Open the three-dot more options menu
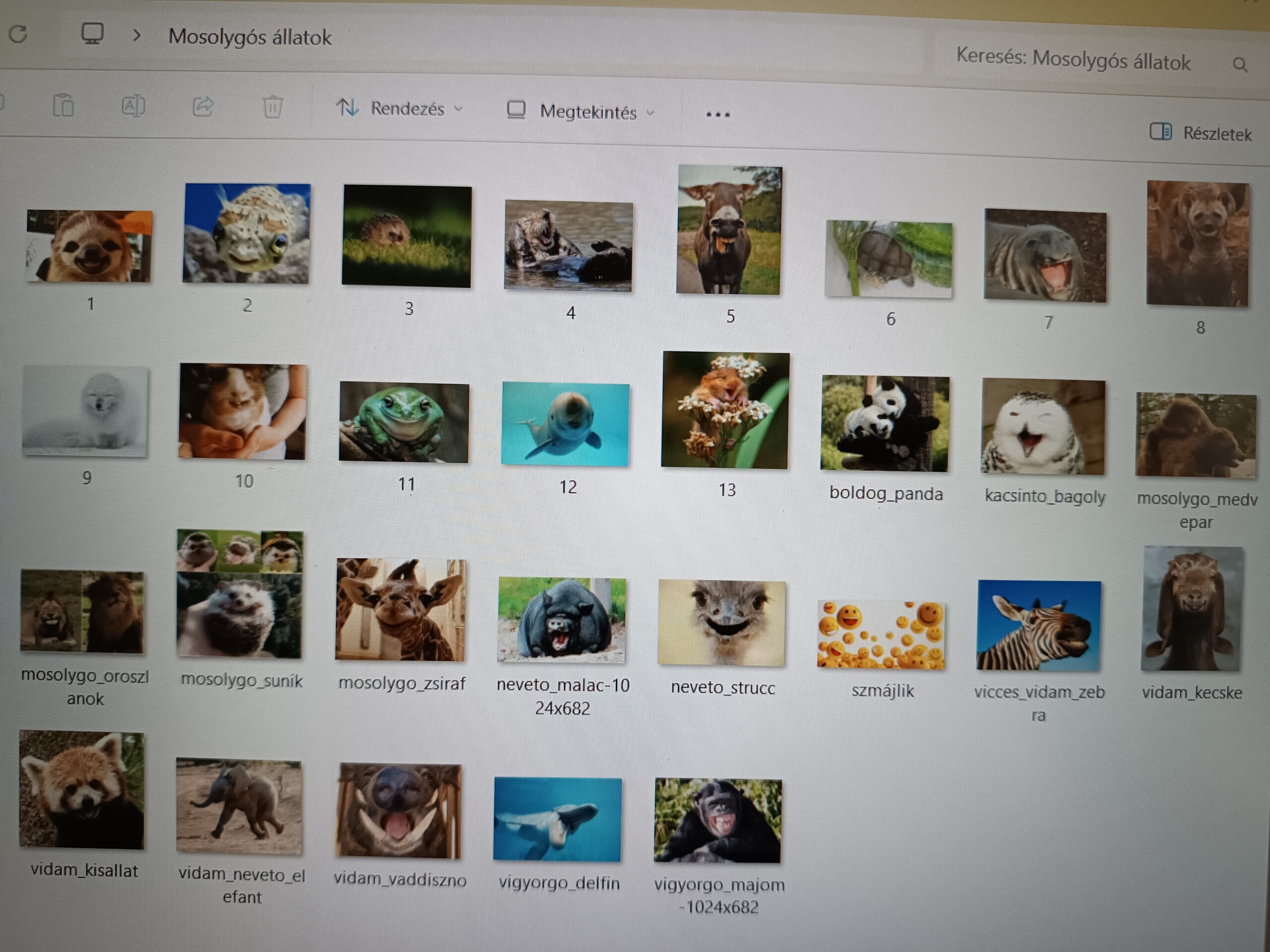Viewport: 1270px width, 952px height. (718, 115)
